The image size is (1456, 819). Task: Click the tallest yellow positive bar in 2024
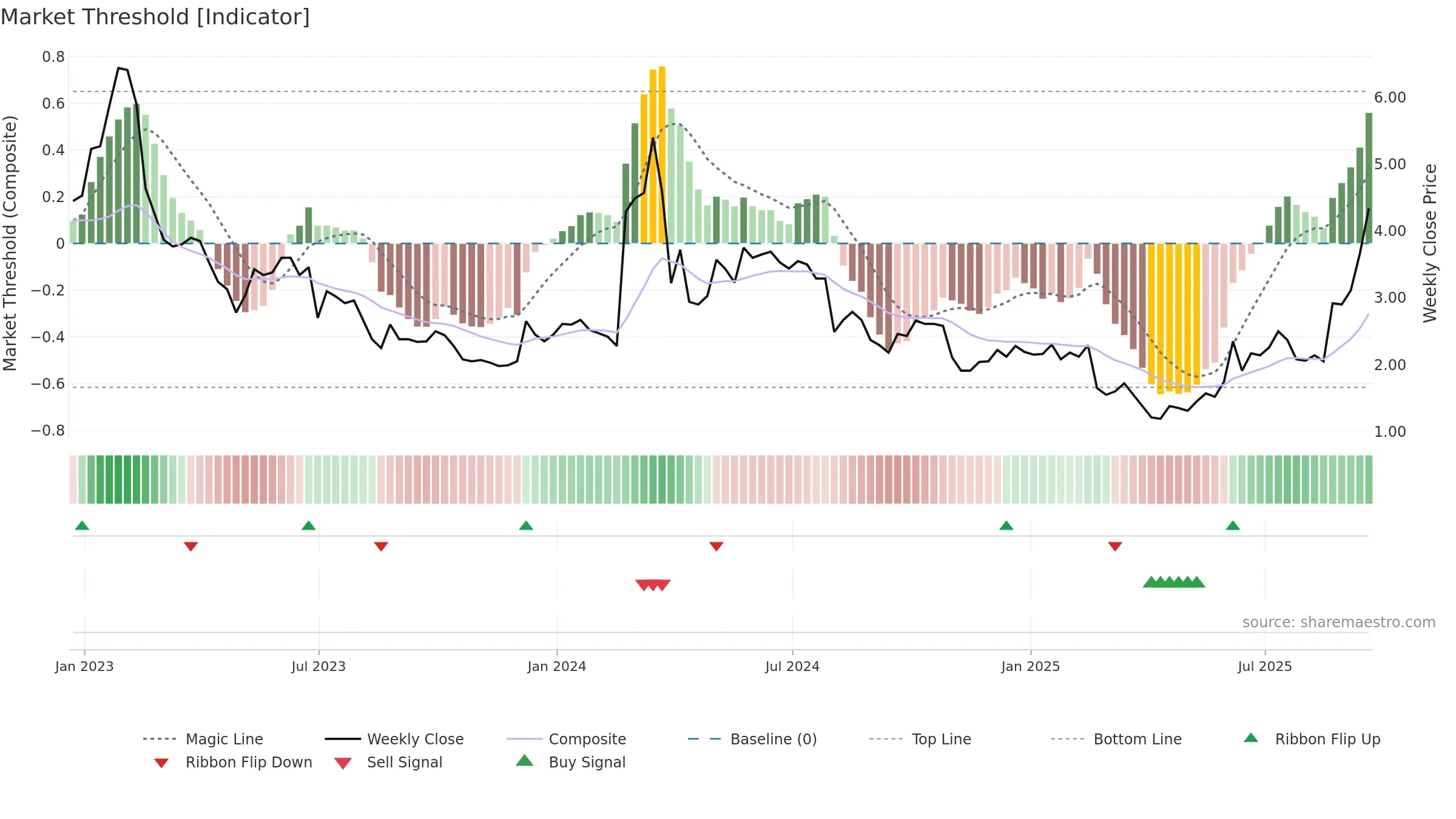click(x=662, y=155)
